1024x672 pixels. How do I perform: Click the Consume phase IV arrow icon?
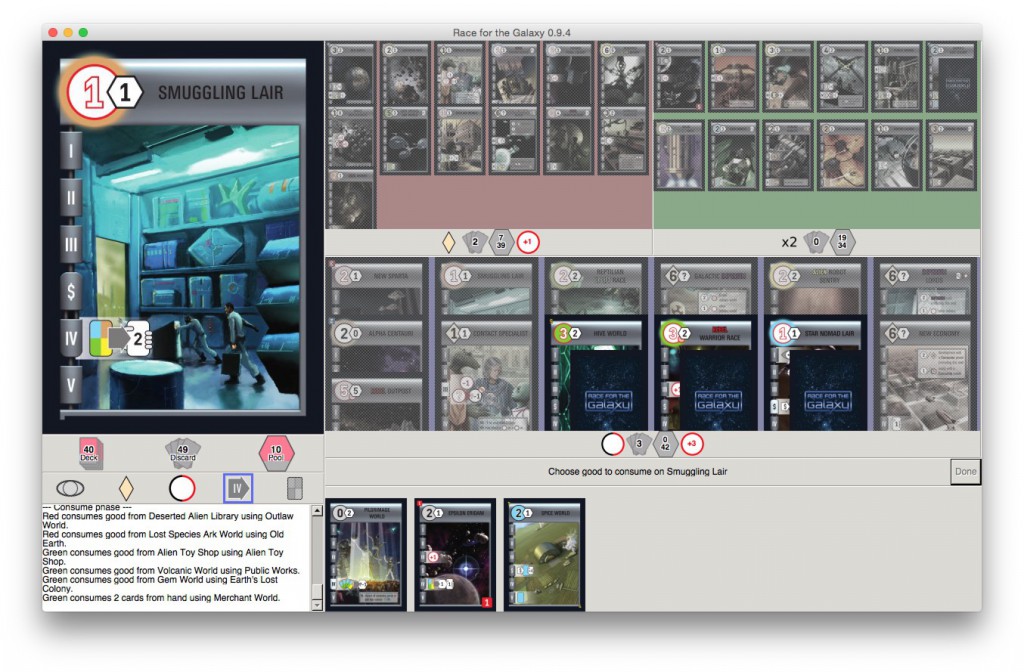click(x=238, y=488)
